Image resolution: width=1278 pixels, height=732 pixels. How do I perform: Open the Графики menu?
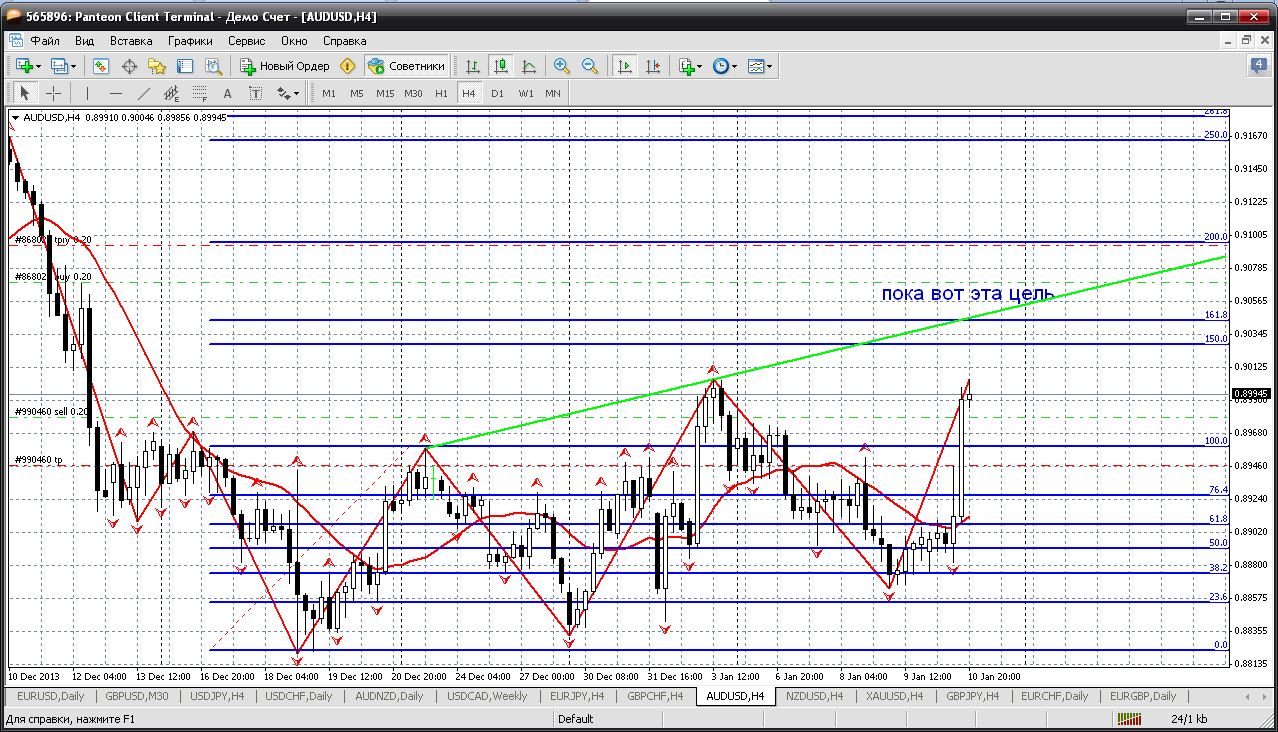click(x=190, y=41)
